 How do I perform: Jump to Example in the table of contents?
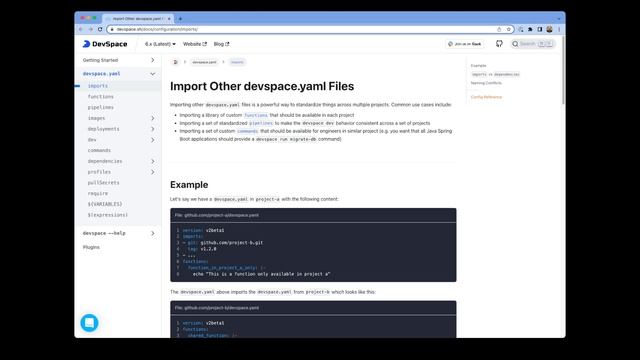[478, 66]
